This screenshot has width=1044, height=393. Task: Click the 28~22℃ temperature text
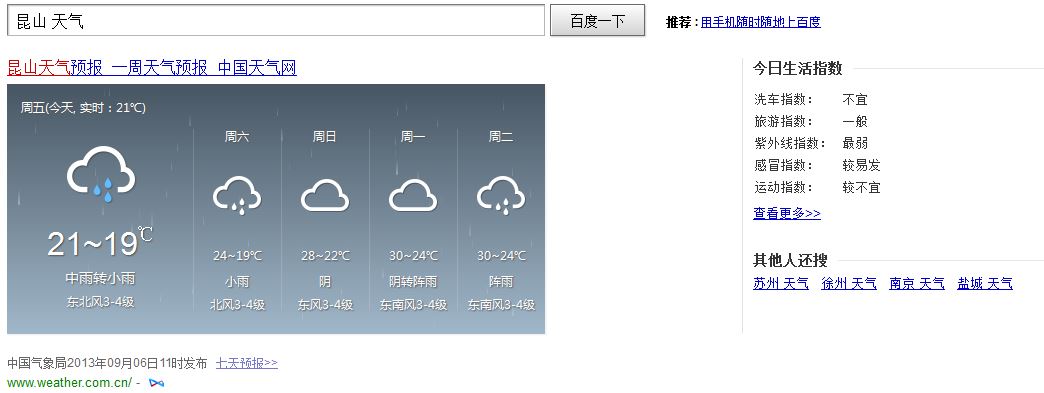pyautogui.click(x=325, y=256)
